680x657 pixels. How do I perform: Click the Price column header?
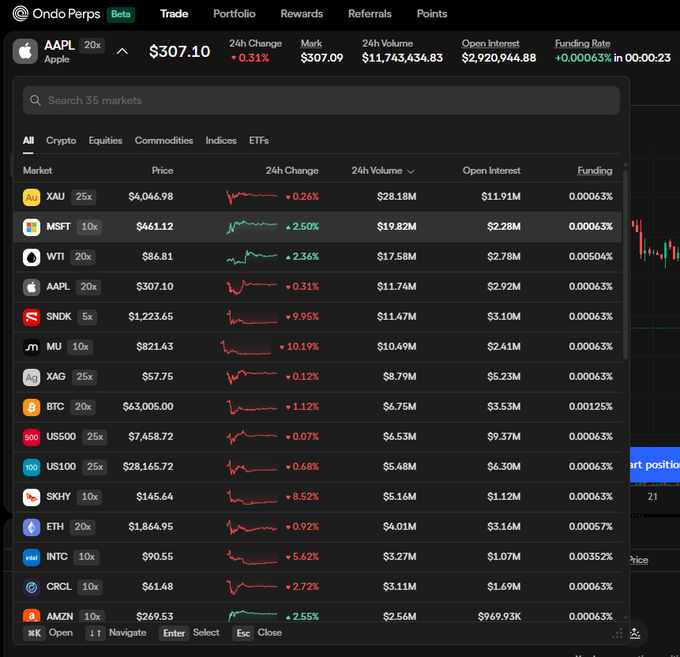point(163,170)
